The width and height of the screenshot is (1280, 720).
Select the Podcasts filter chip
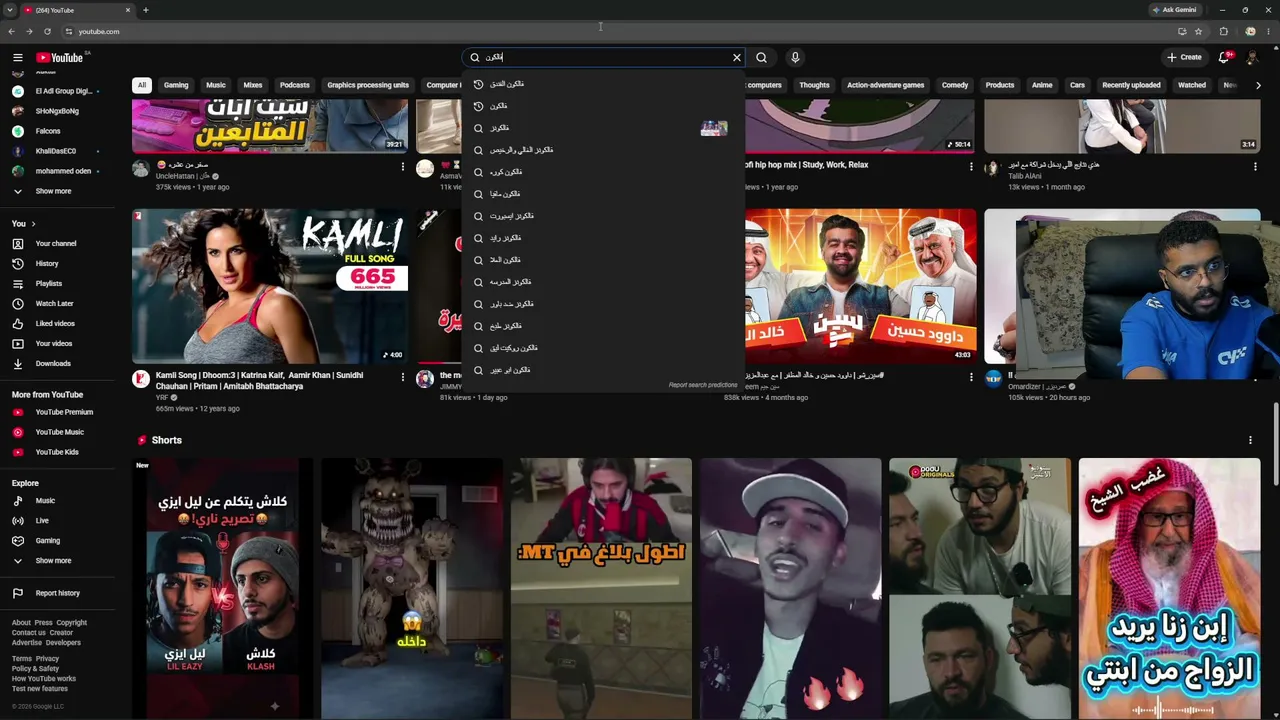294,85
